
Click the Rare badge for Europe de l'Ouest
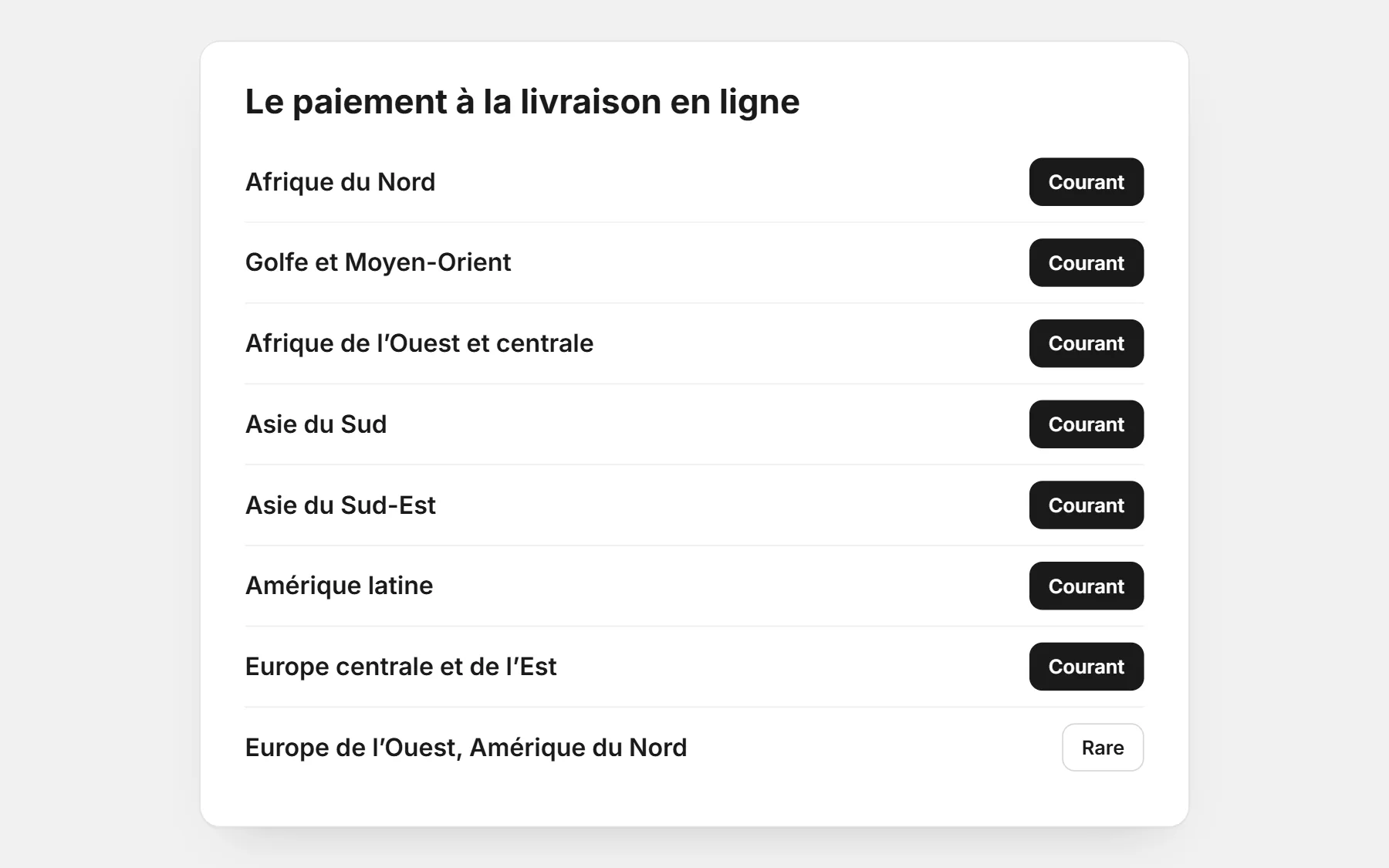[1103, 748]
